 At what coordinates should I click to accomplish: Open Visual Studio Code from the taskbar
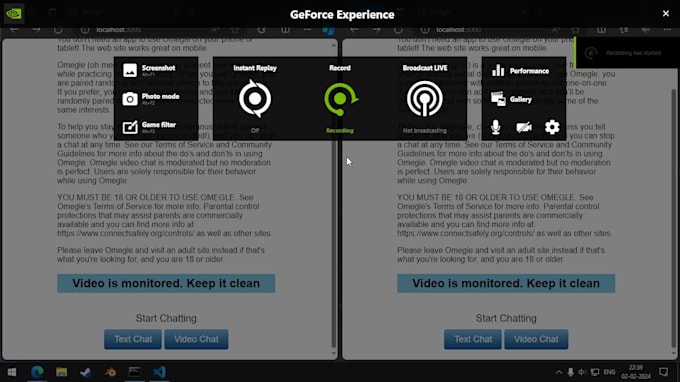[x=159, y=372]
